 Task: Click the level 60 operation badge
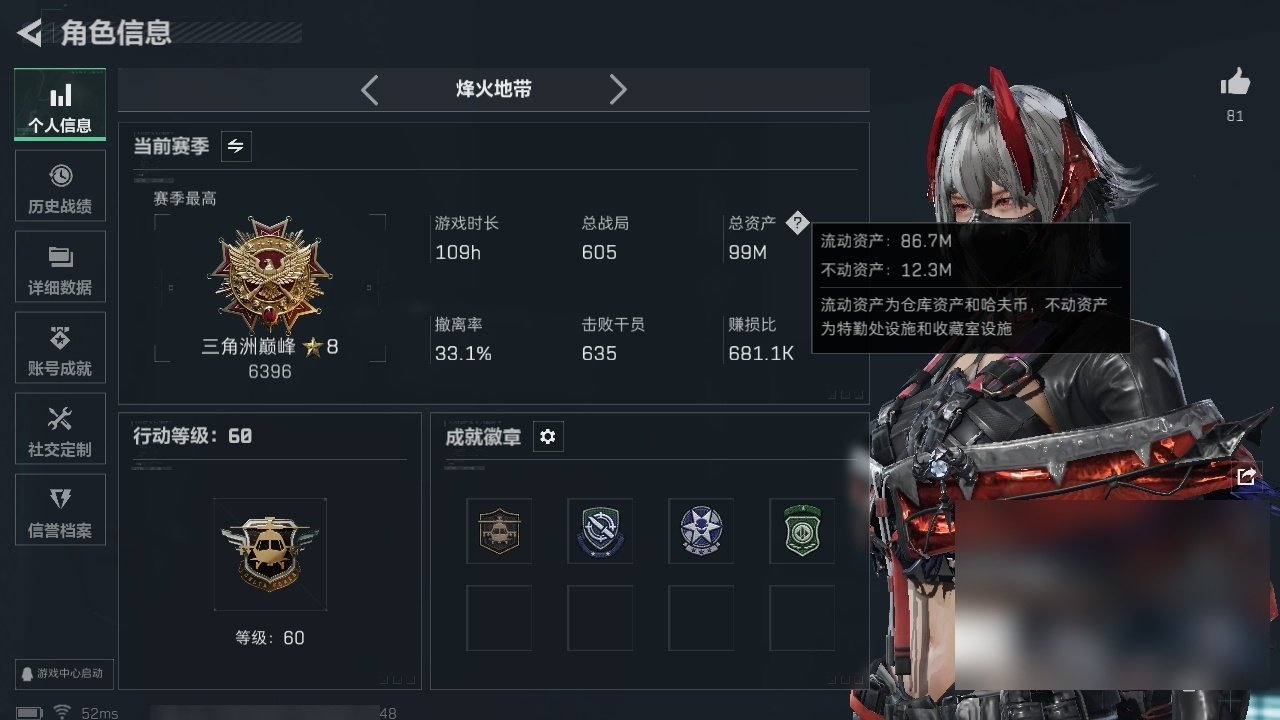tap(270, 554)
